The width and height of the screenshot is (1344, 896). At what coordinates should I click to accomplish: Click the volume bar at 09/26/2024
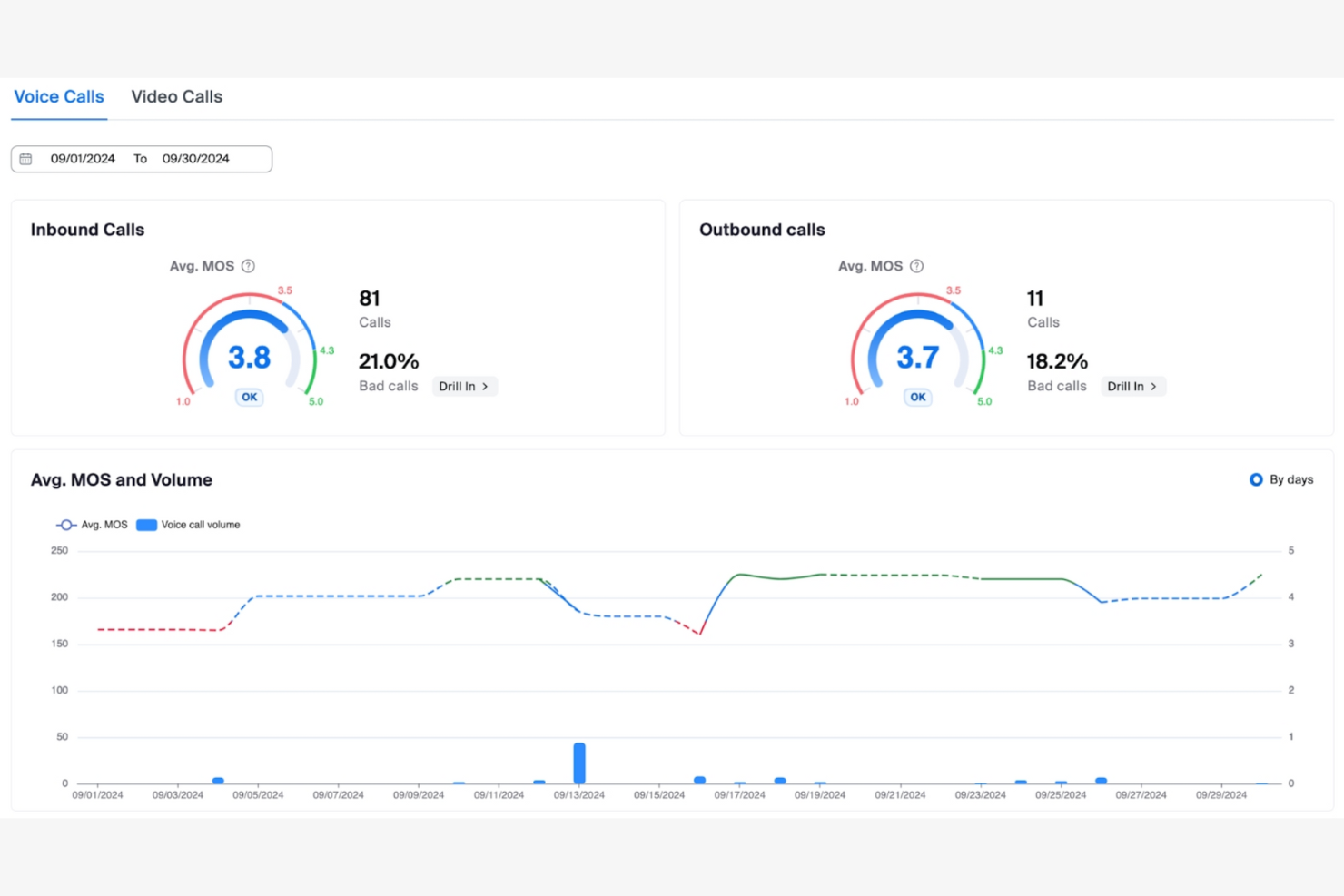pyautogui.click(x=1101, y=781)
